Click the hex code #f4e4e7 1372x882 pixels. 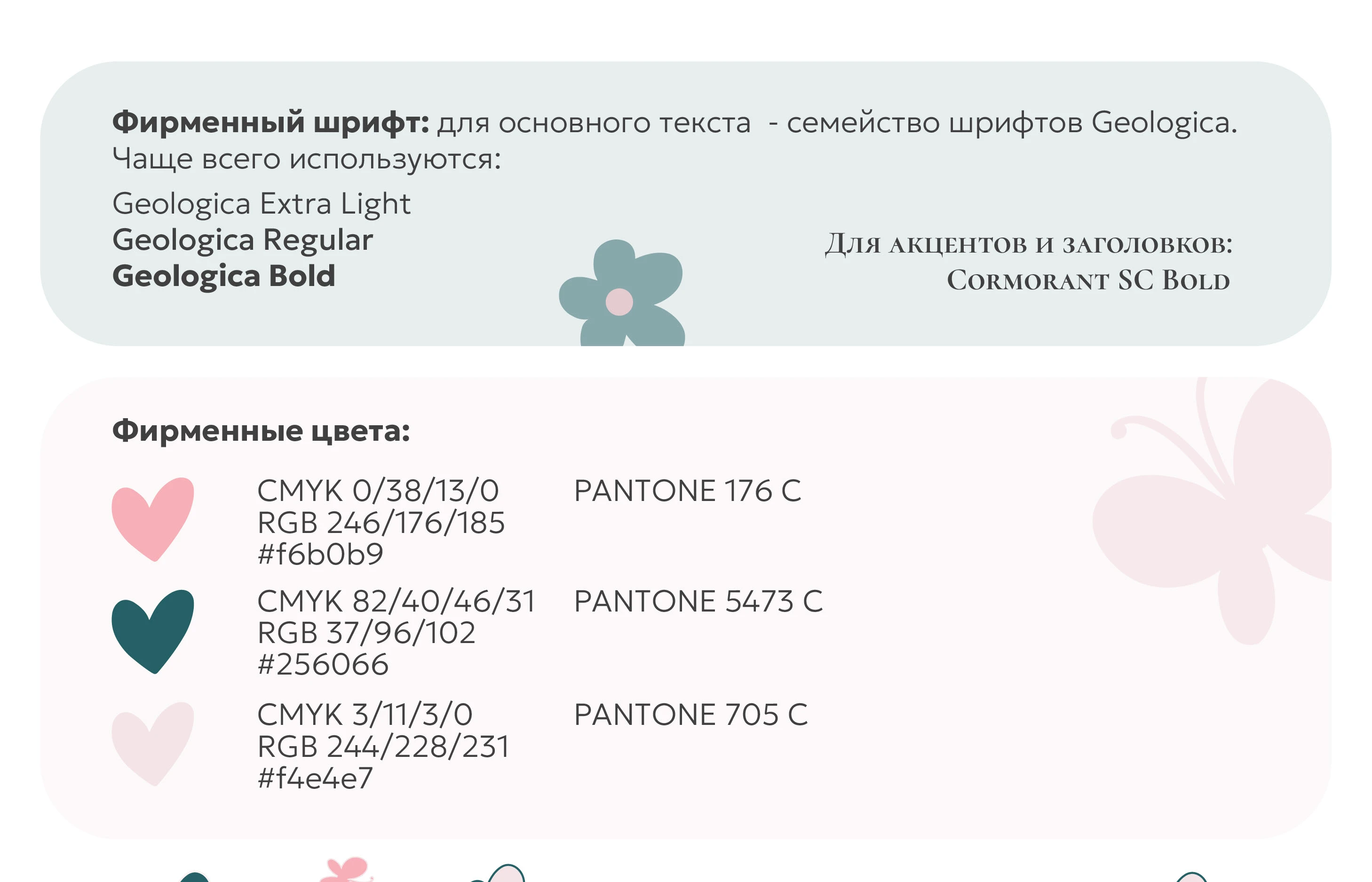pyautogui.click(x=315, y=778)
